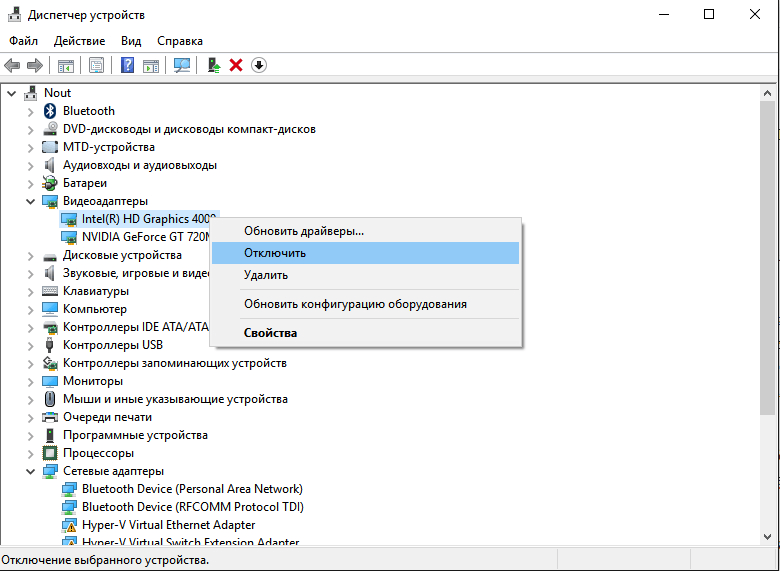Collapse the Видеоадаптеры category
The image size is (780, 571).
click(x=30, y=201)
